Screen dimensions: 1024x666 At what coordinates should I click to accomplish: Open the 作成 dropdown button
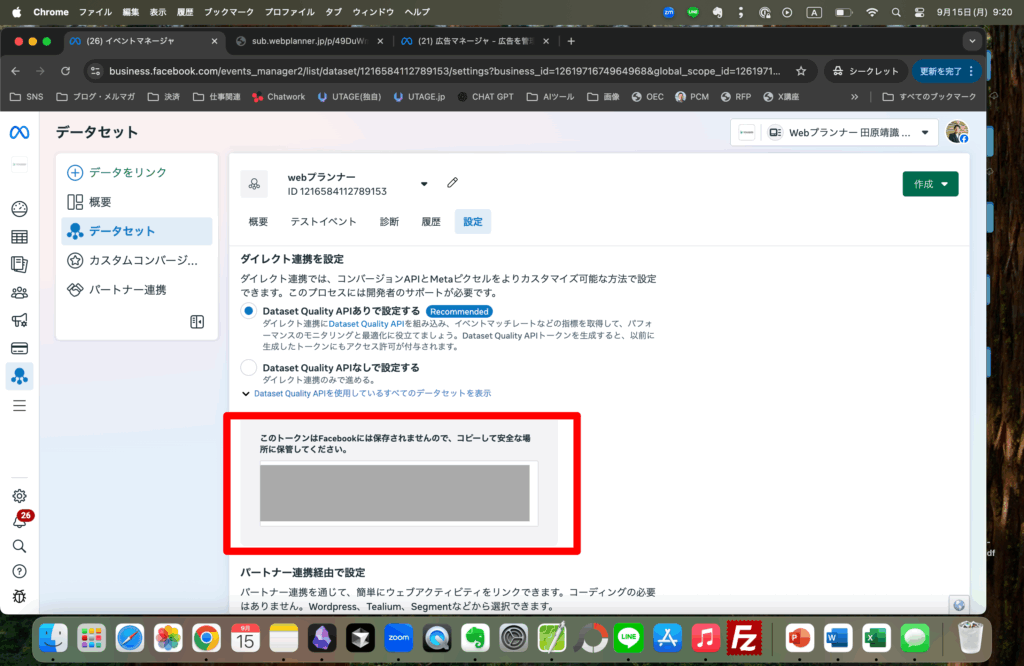point(930,184)
